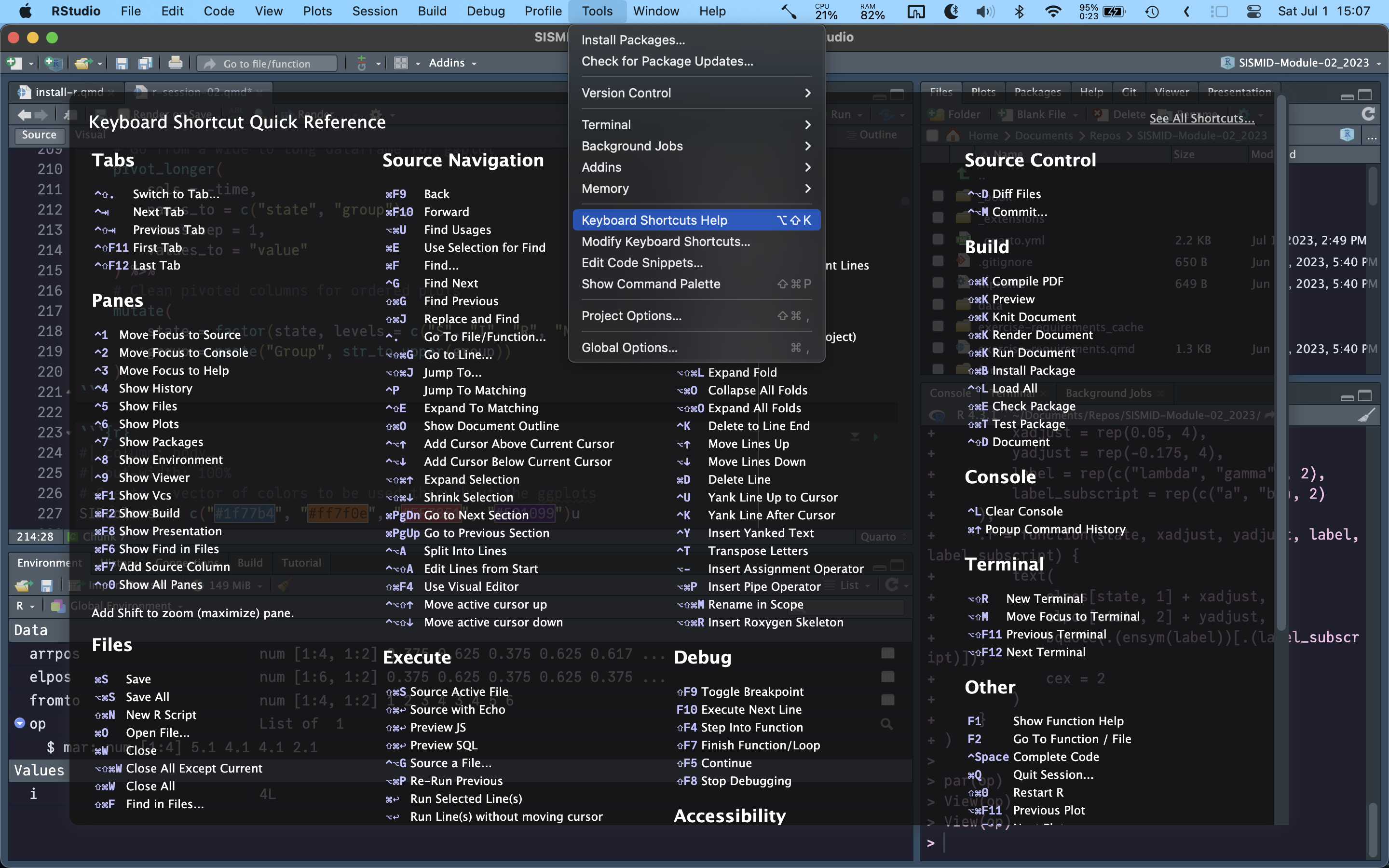Click the Print document icon
This screenshot has width=1389, height=868.
[x=175, y=63]
